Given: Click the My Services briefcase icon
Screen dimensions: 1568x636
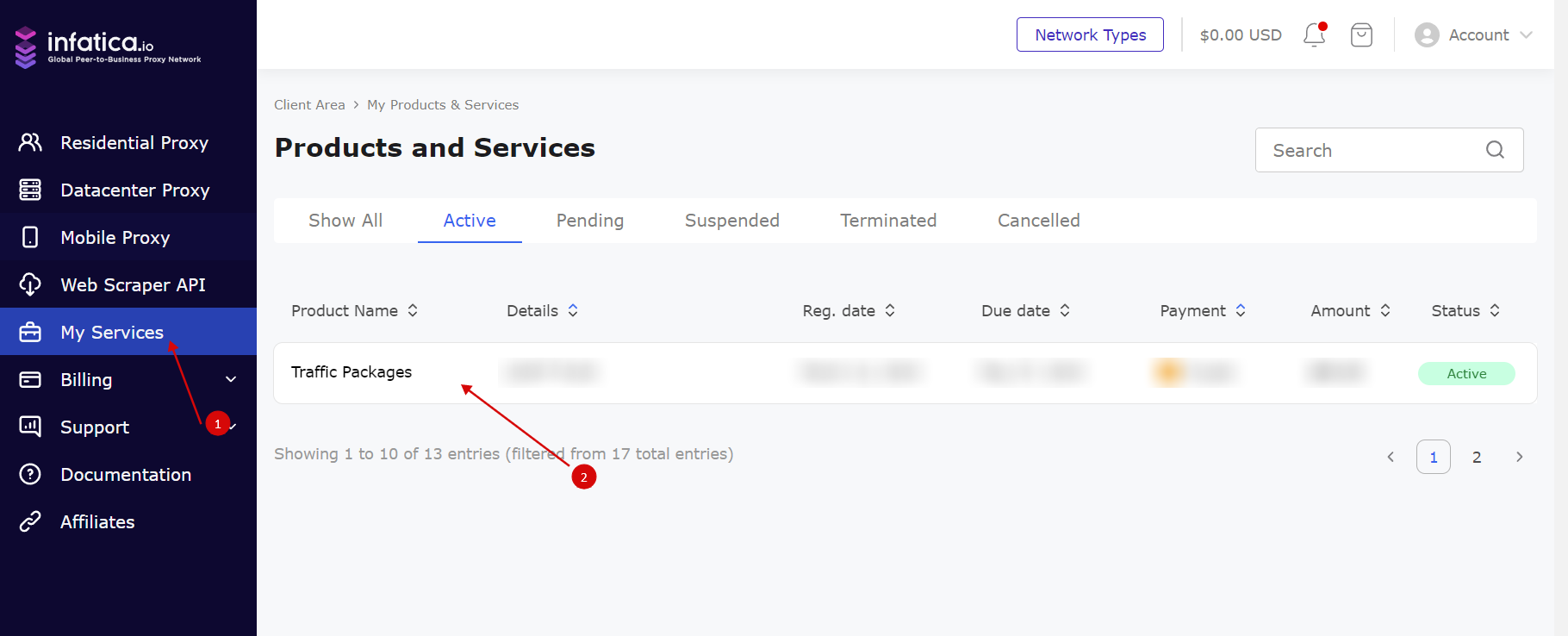Looking at the screenshot, I should [x=30, y=332].
